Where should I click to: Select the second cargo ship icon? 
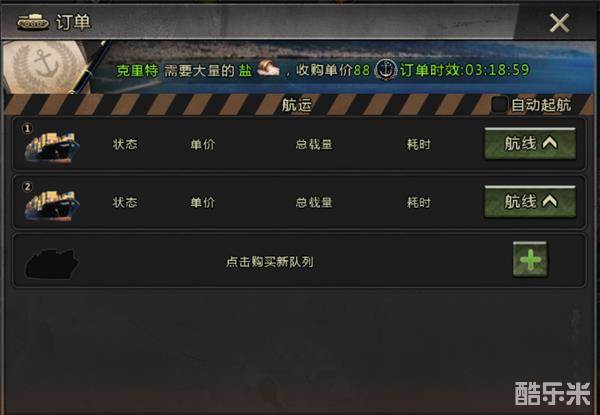[52, 206]
